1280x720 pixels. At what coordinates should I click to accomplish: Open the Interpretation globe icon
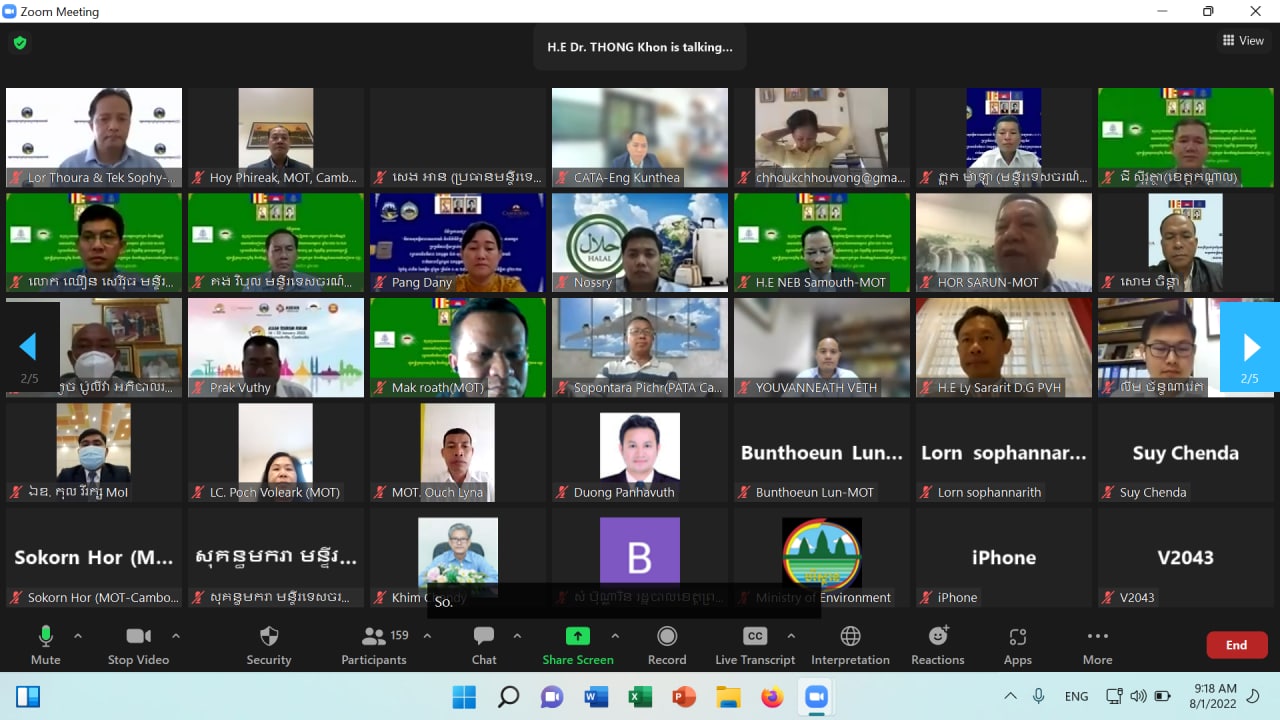coord(850,645)
